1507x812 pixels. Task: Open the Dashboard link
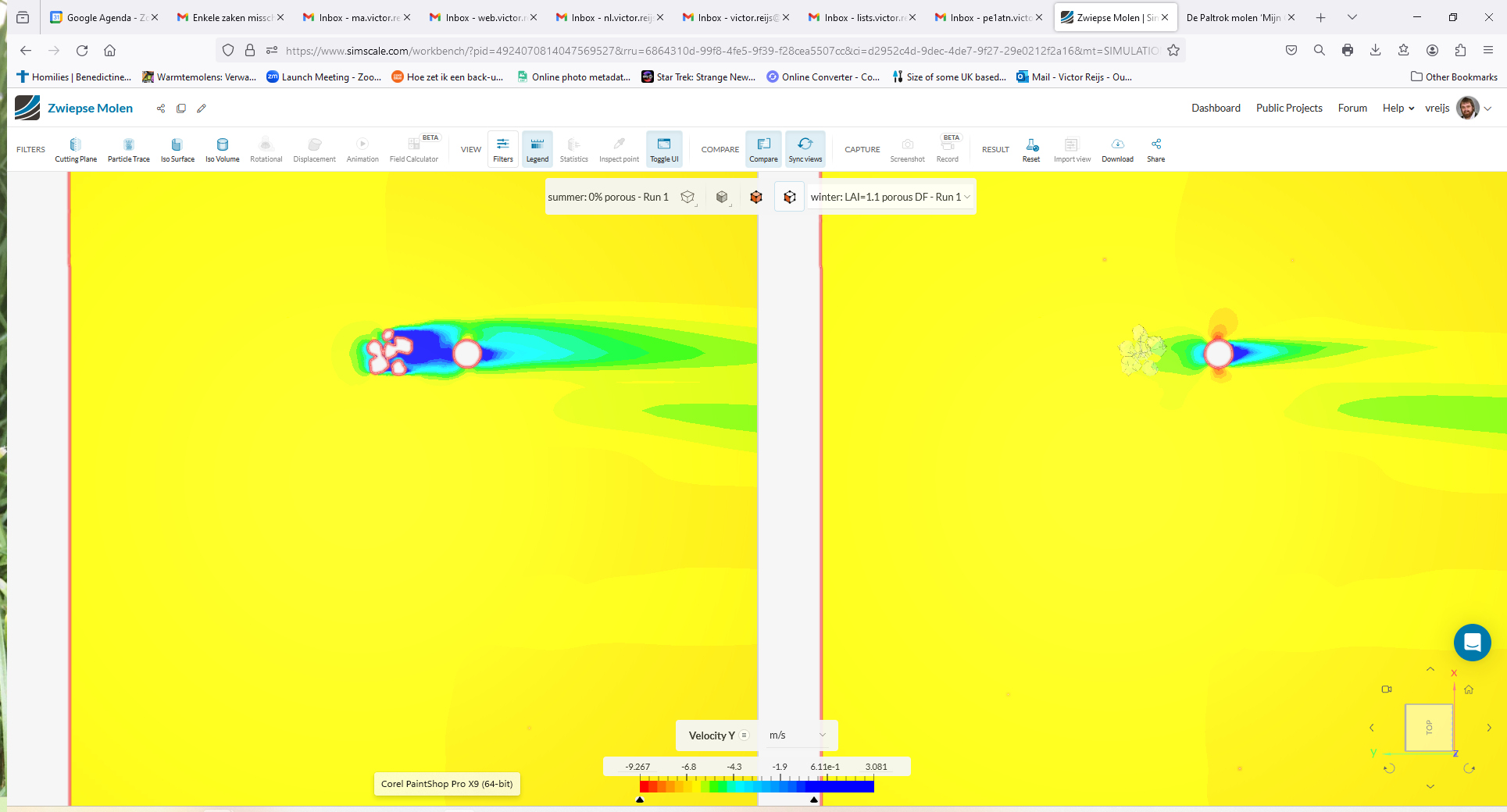coord(1216,109)
